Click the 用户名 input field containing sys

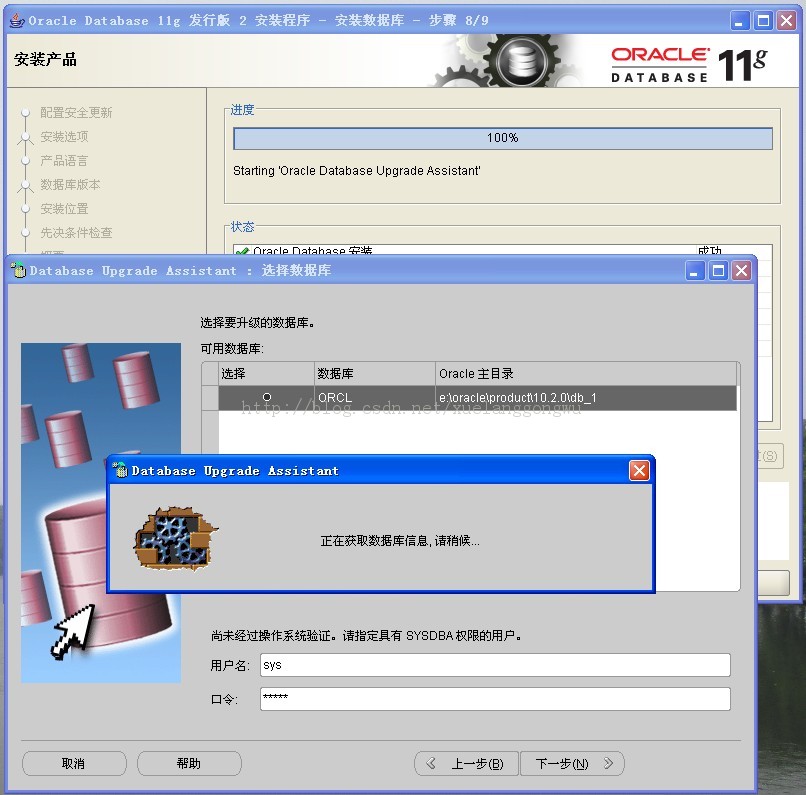(495, 665)
